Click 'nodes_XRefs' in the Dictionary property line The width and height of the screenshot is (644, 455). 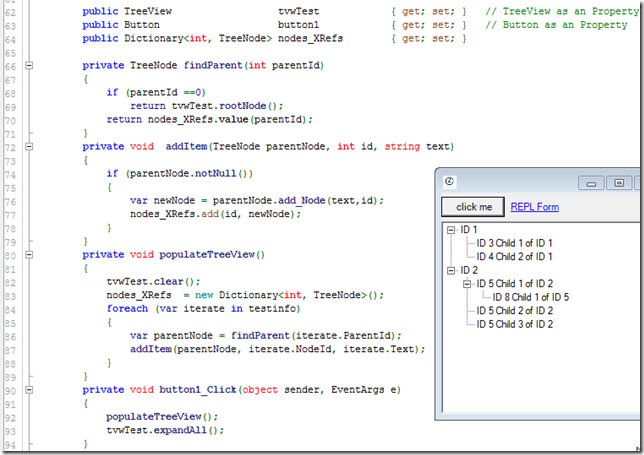tap(310, 39)
